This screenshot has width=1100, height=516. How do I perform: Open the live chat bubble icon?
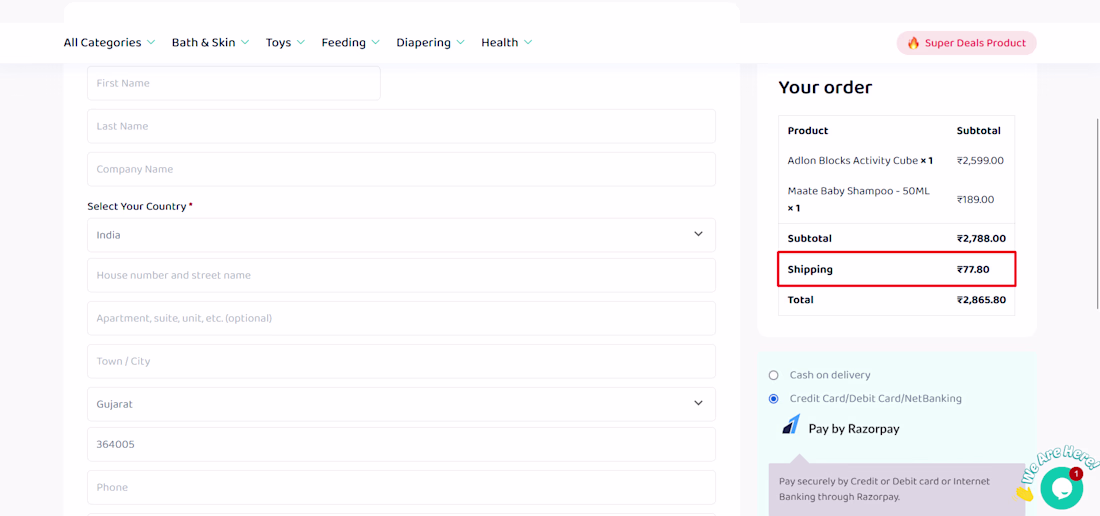pos(1061,488)
